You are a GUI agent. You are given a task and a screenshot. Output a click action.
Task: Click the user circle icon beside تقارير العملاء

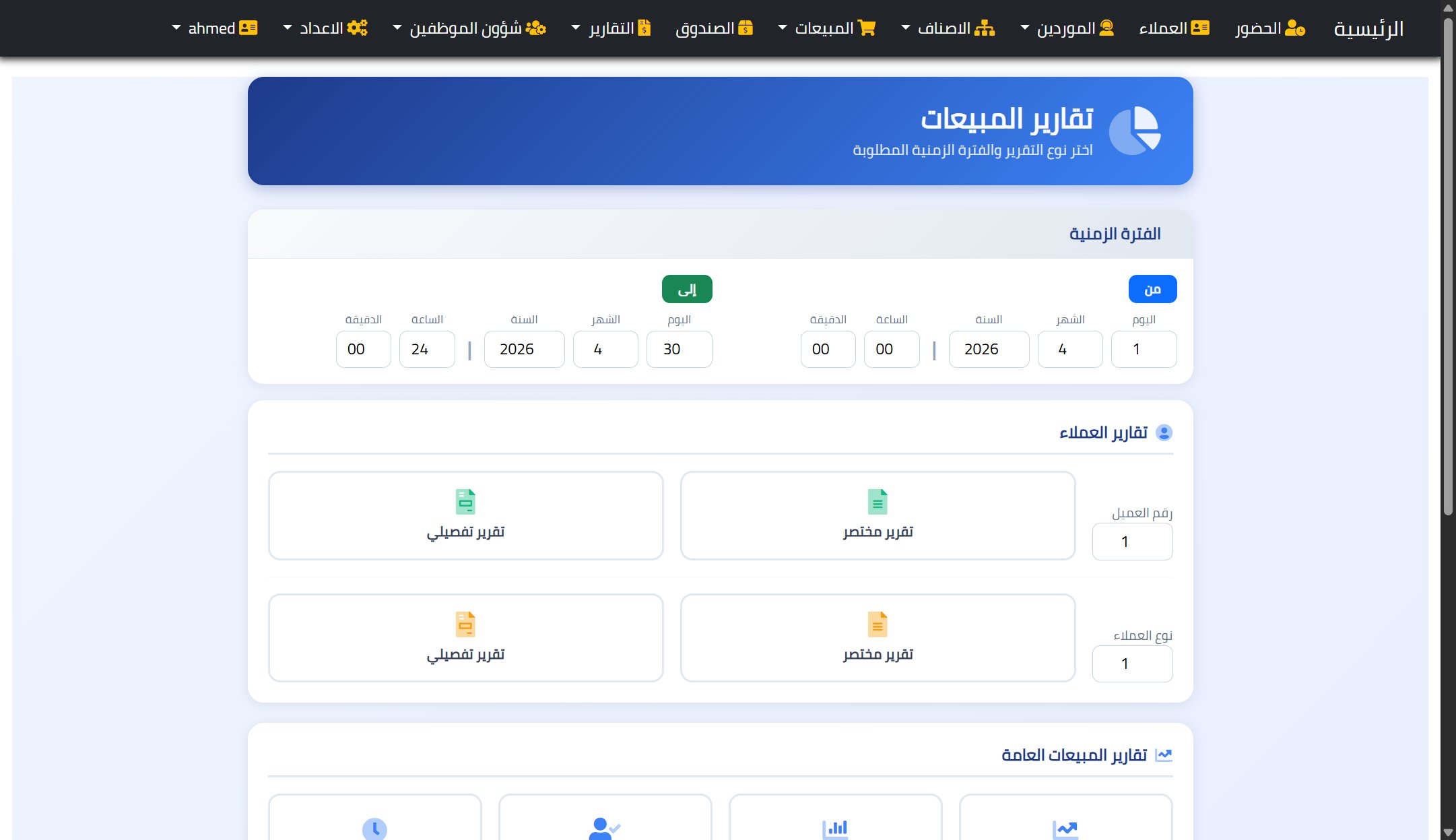[x=1164, y=432]
